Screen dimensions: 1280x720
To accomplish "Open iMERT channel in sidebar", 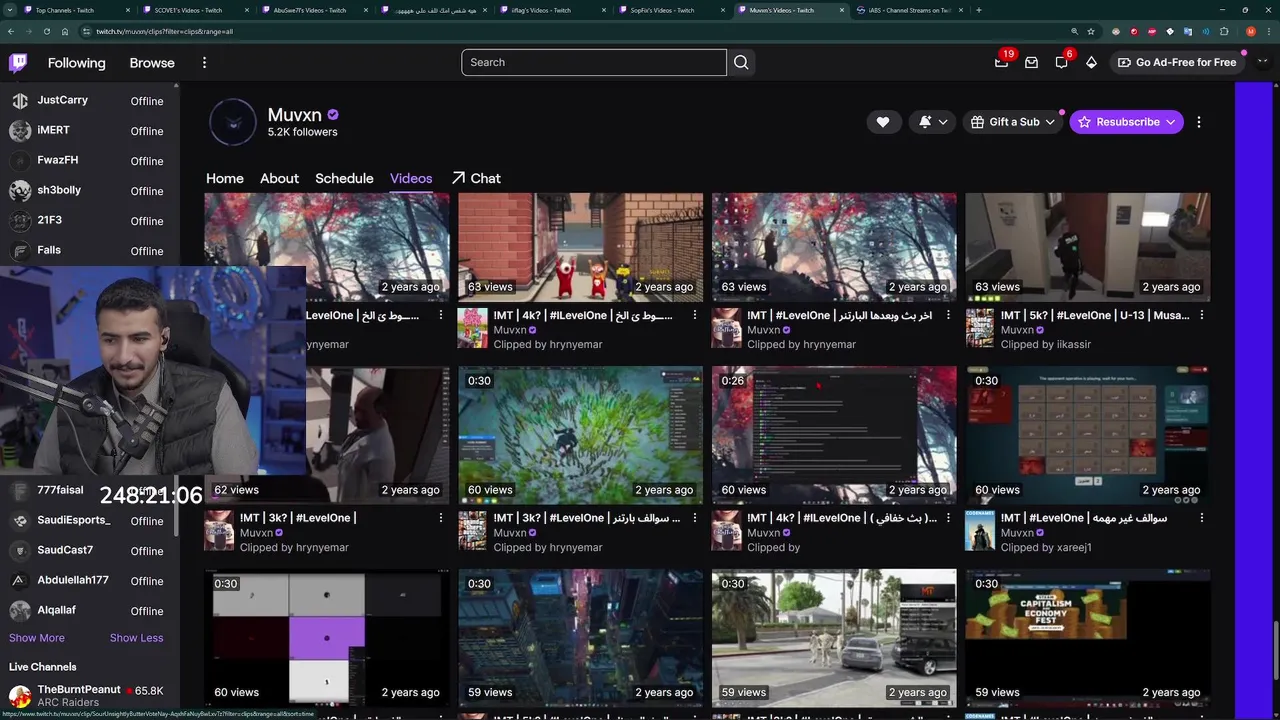I will [x=88, y=131].
